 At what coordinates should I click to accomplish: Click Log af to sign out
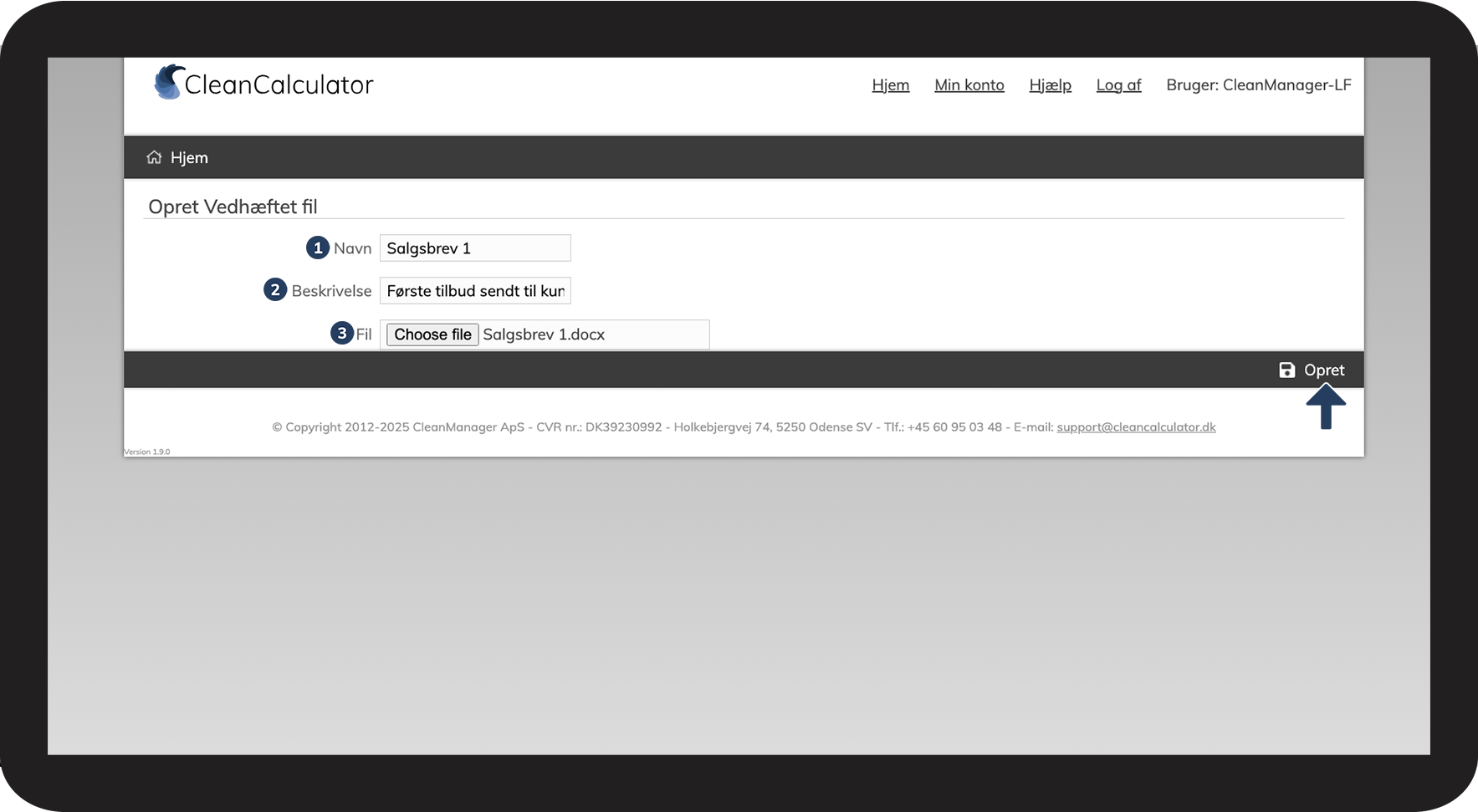coord(1118,85)
